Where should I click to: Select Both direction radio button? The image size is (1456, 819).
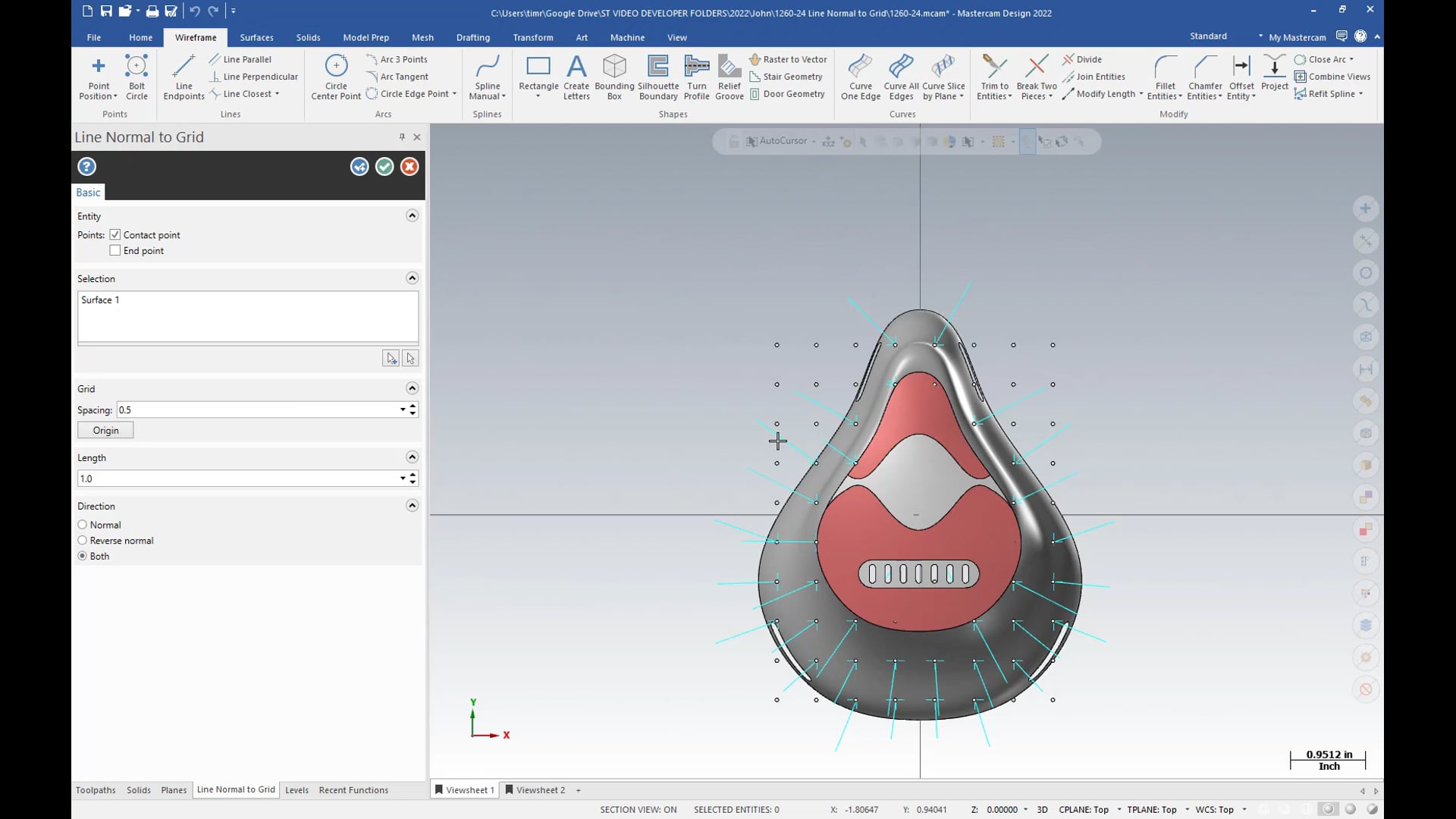(82, 556)
